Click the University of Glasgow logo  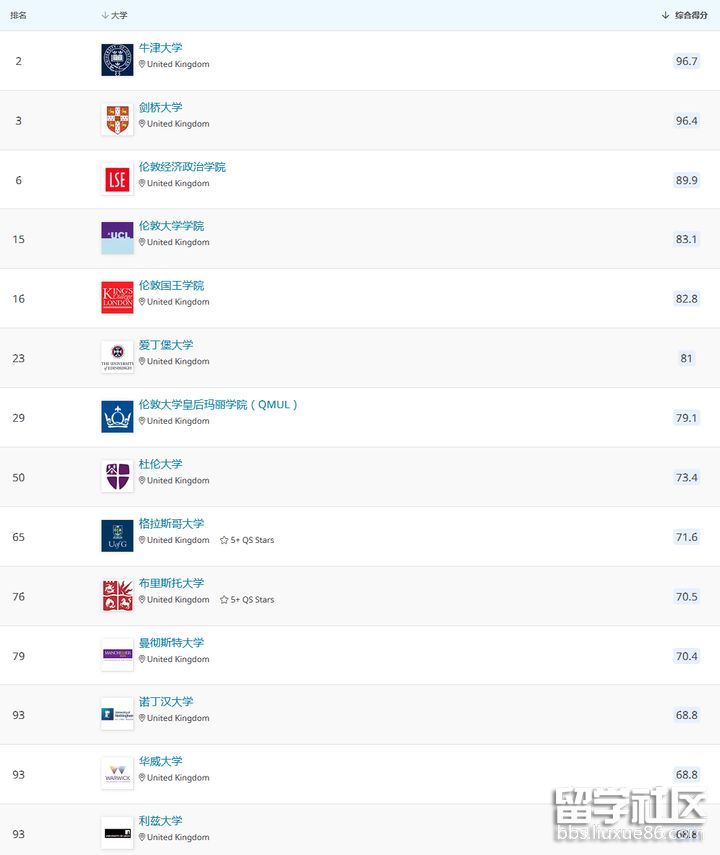[x=117, y=536]
